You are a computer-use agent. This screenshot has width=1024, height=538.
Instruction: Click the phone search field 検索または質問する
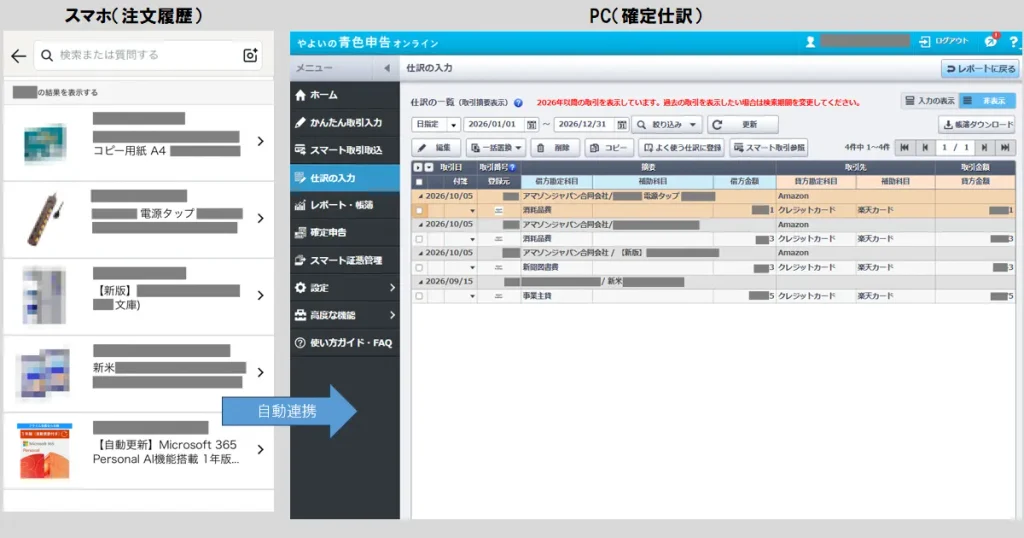[x=147, y=55]
